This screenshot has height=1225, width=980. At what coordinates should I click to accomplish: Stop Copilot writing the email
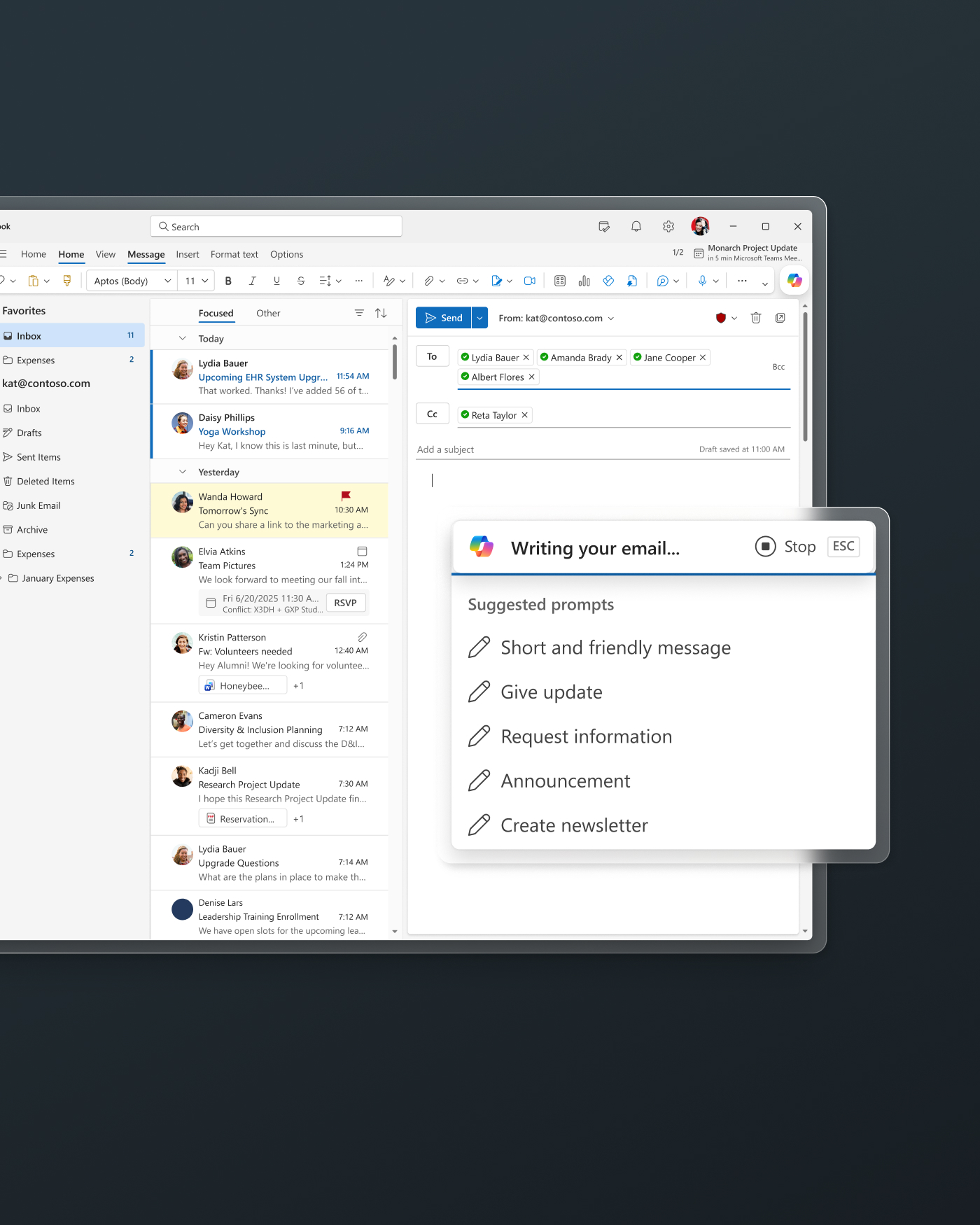(x=785, y=547)
